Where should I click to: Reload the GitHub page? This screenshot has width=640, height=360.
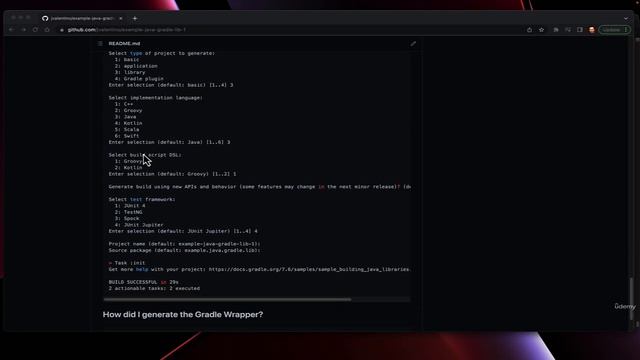tap(35, 30)
